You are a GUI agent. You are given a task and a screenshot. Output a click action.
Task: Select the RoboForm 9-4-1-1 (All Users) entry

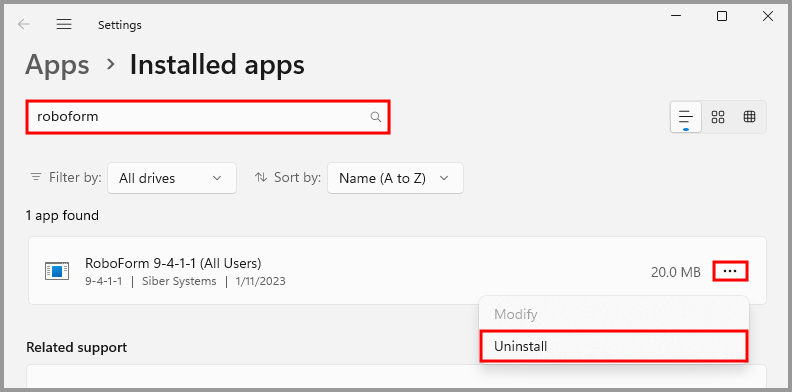click(x=397, y=271)
